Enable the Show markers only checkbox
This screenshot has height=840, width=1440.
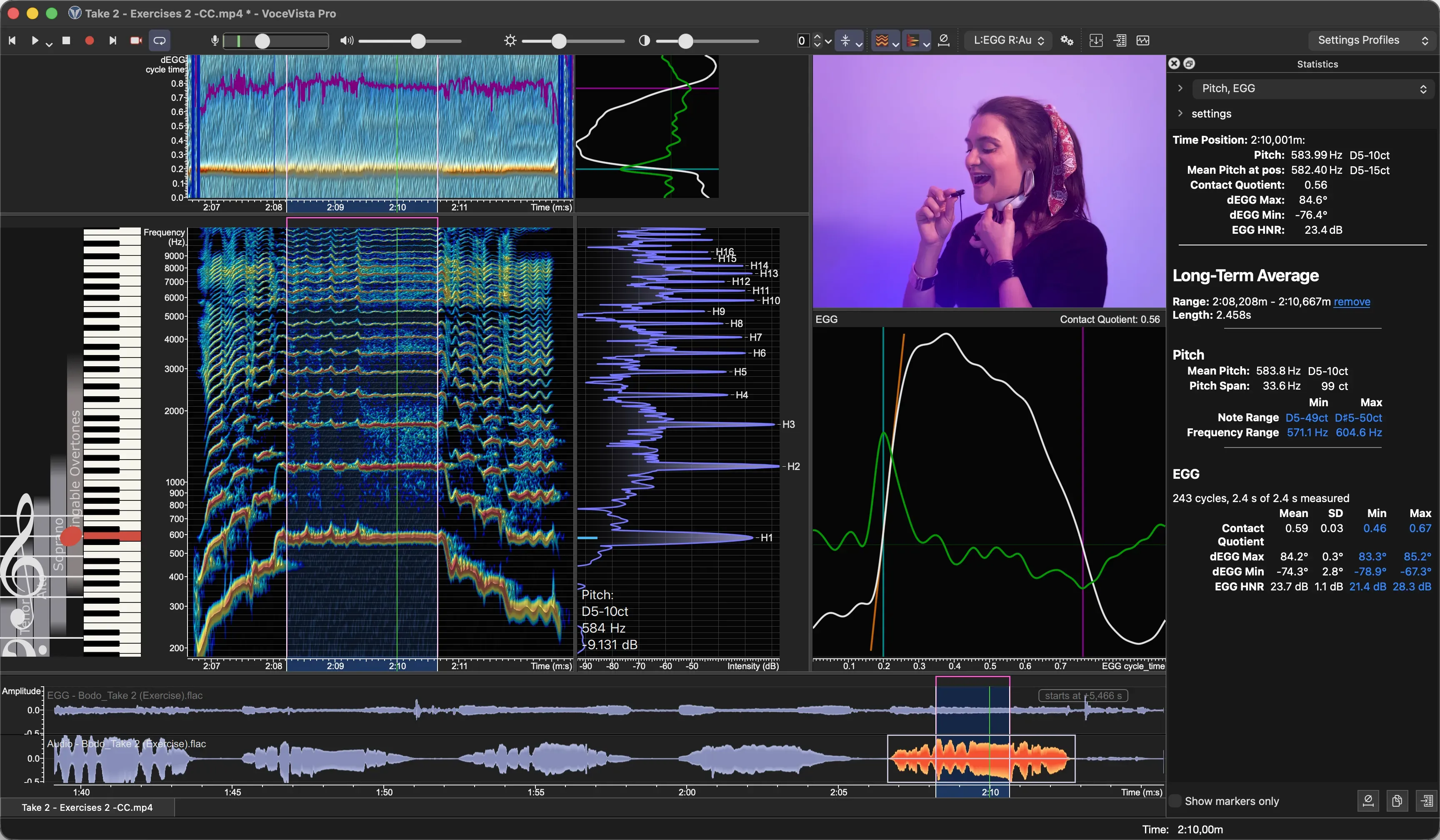click(x=1175, y=801)
